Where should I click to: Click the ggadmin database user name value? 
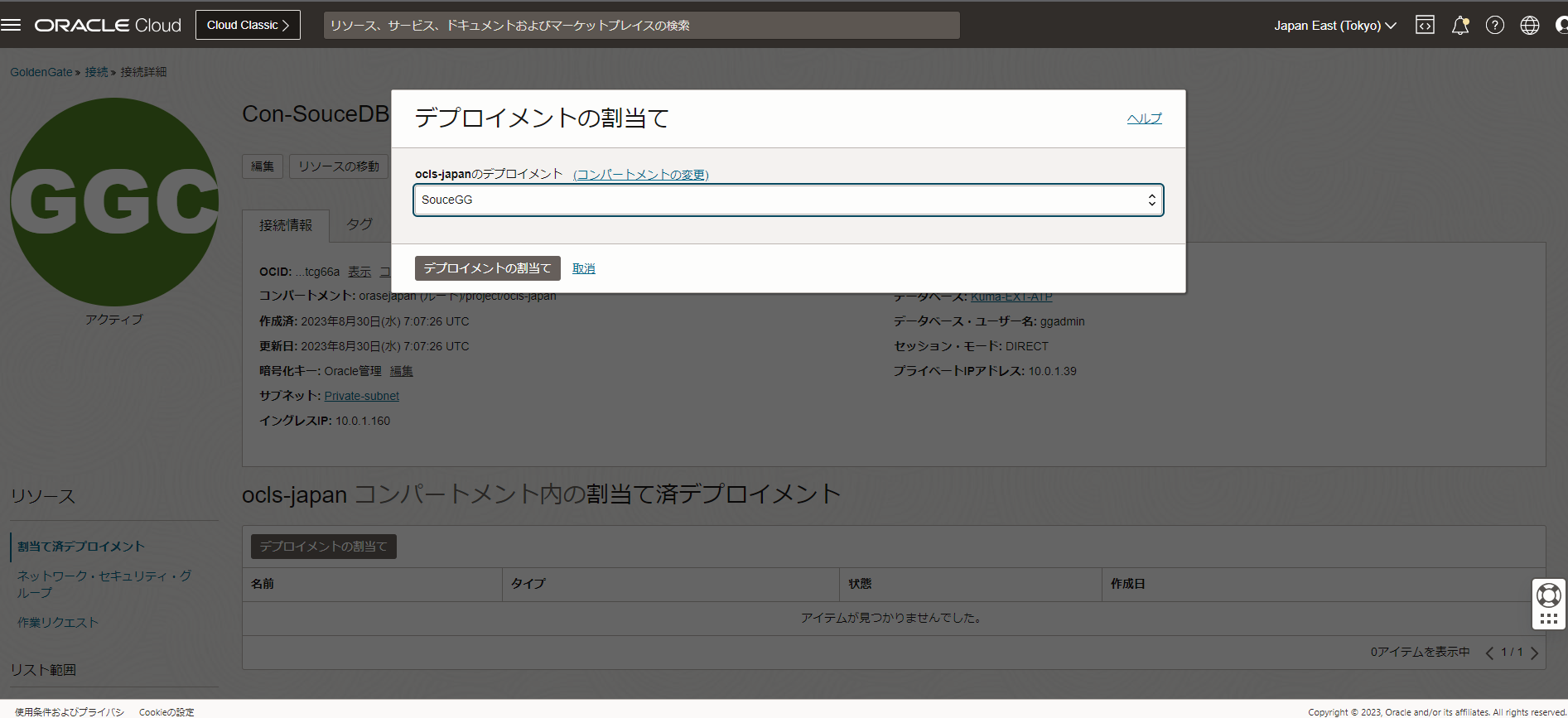[1063, 321]
